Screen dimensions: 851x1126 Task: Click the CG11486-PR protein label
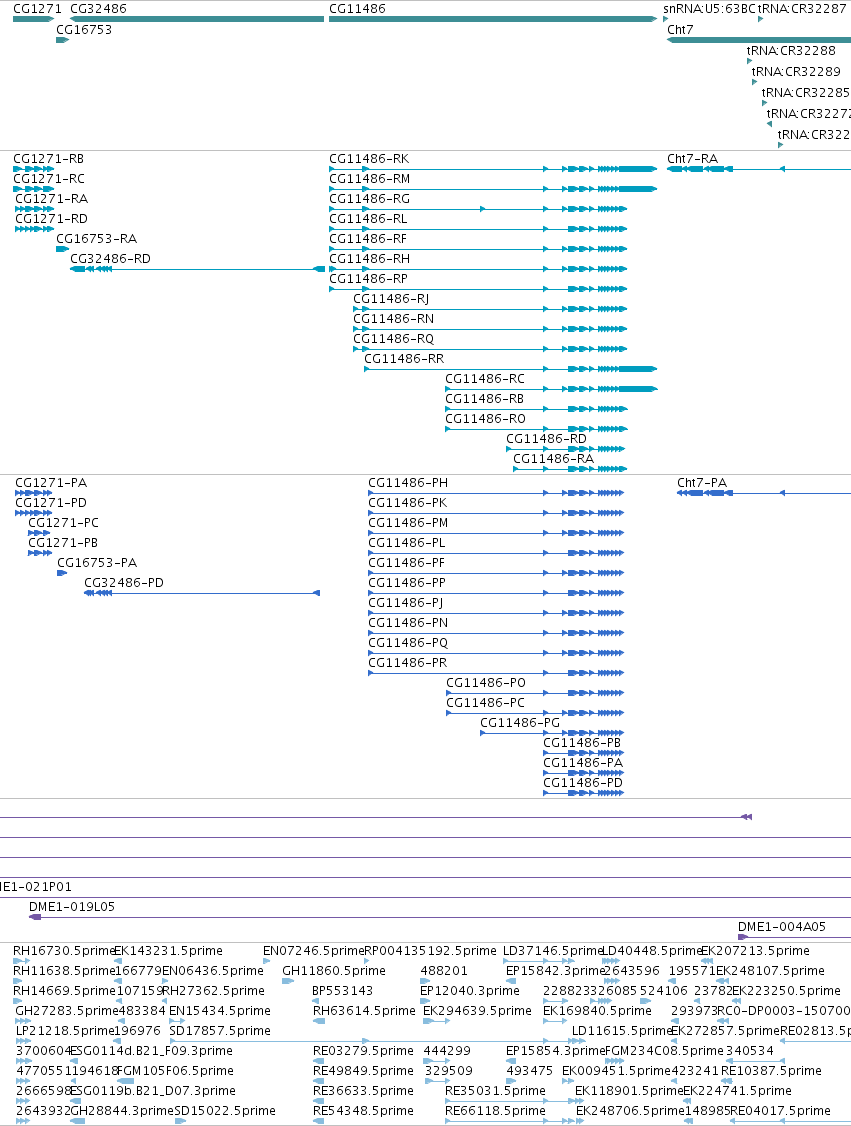tap(408, 663)
